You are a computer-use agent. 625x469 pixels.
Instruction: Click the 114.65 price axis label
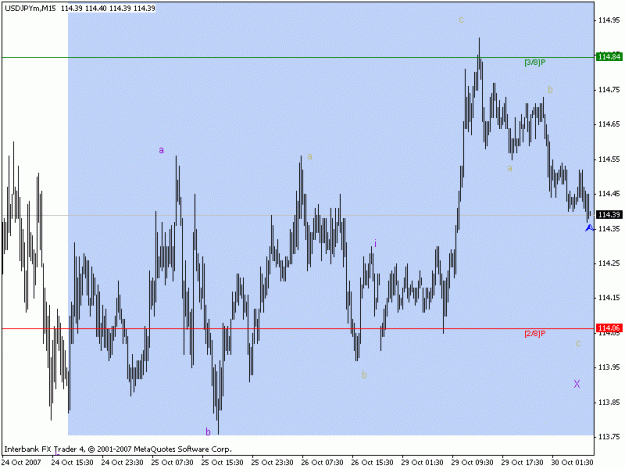pos(609,124)
